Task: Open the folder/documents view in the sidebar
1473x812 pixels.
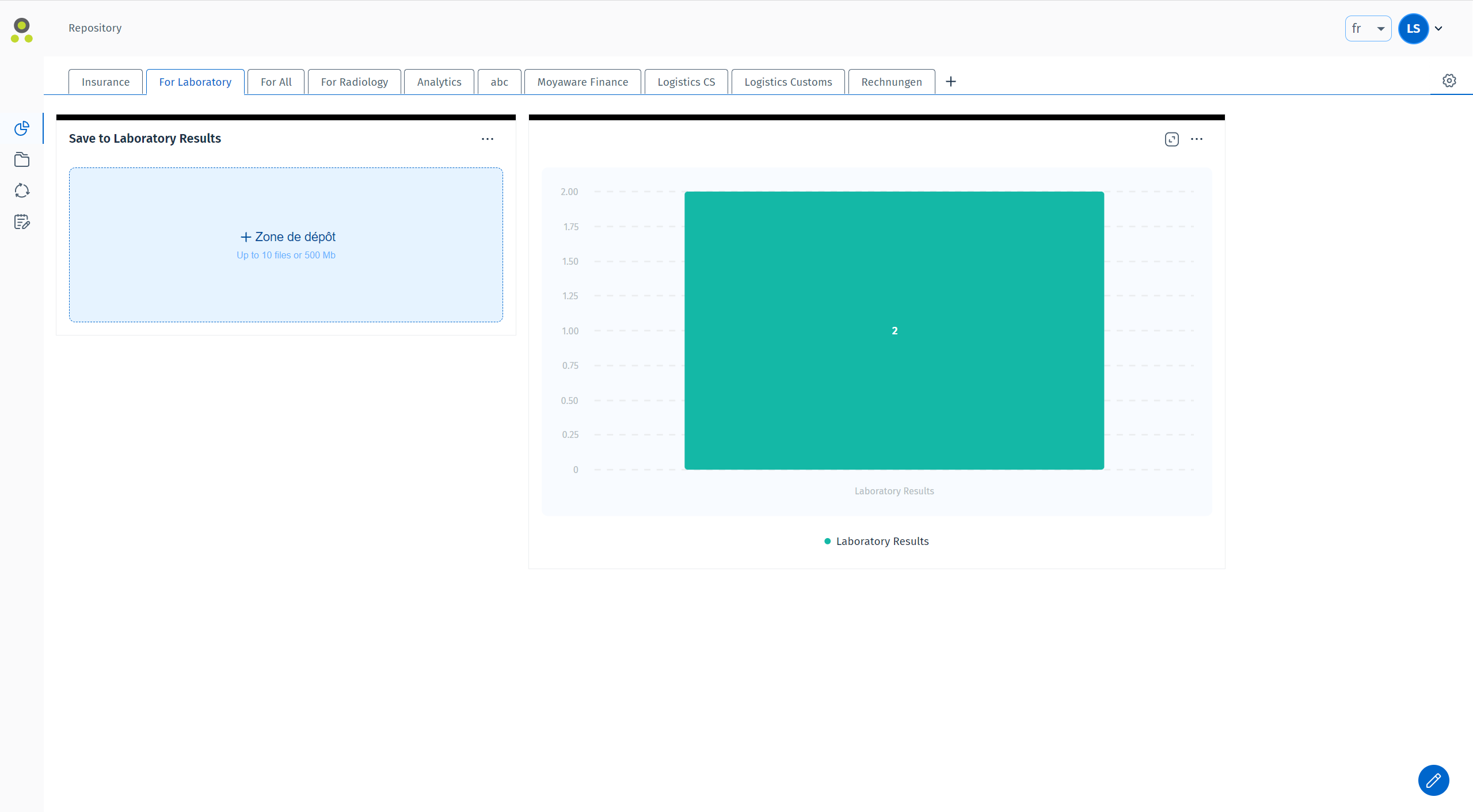Action: click(21, 159)
